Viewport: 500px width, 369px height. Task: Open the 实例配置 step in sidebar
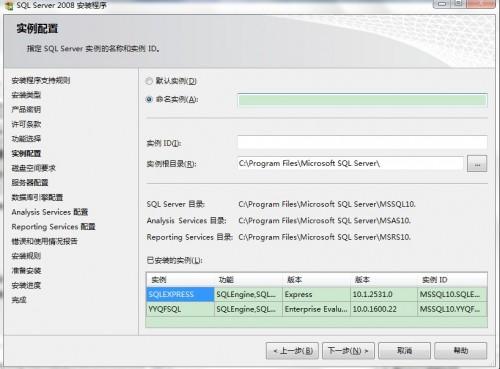point(26,153)
